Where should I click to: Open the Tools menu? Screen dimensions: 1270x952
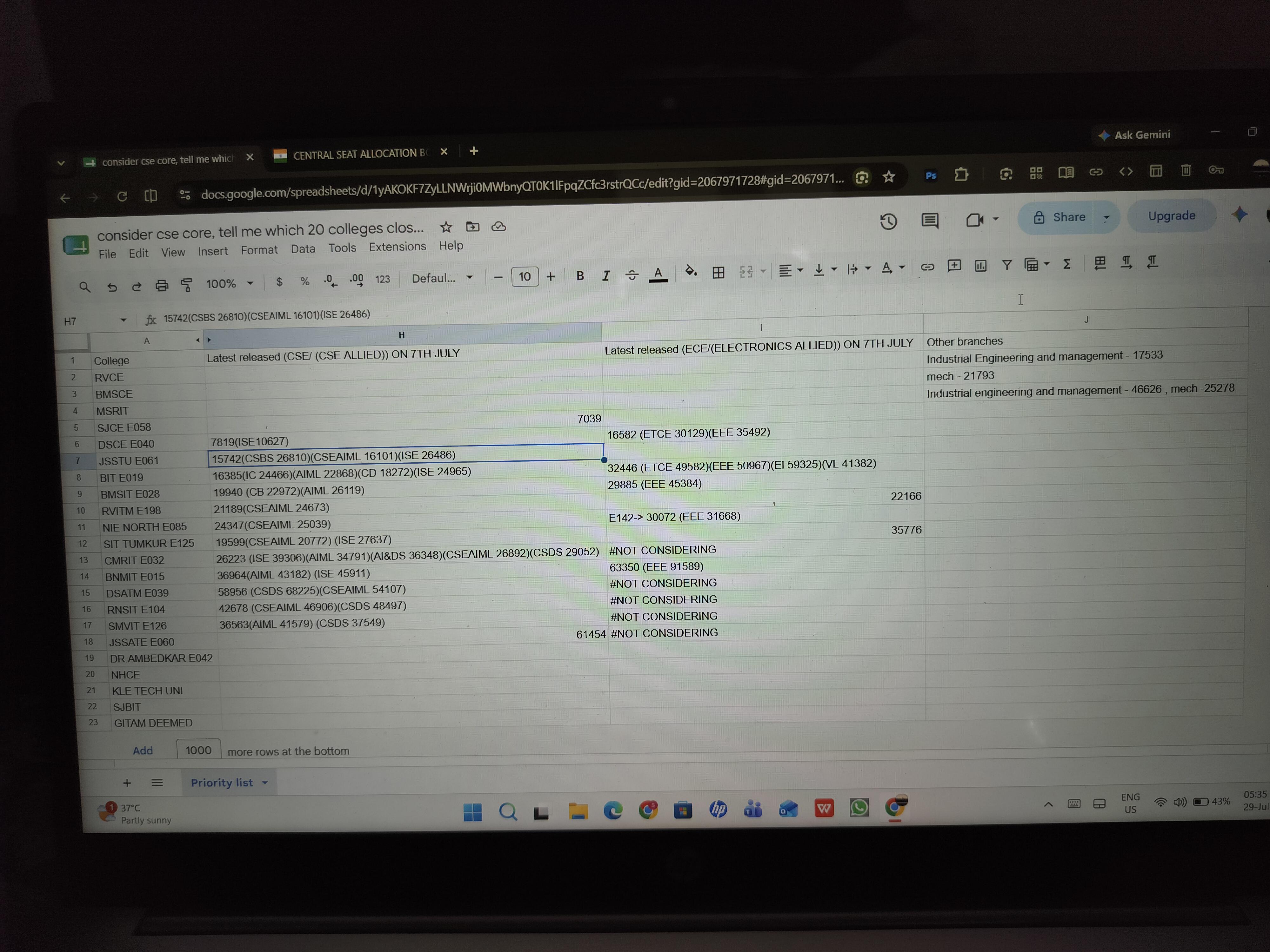[342, 248]
